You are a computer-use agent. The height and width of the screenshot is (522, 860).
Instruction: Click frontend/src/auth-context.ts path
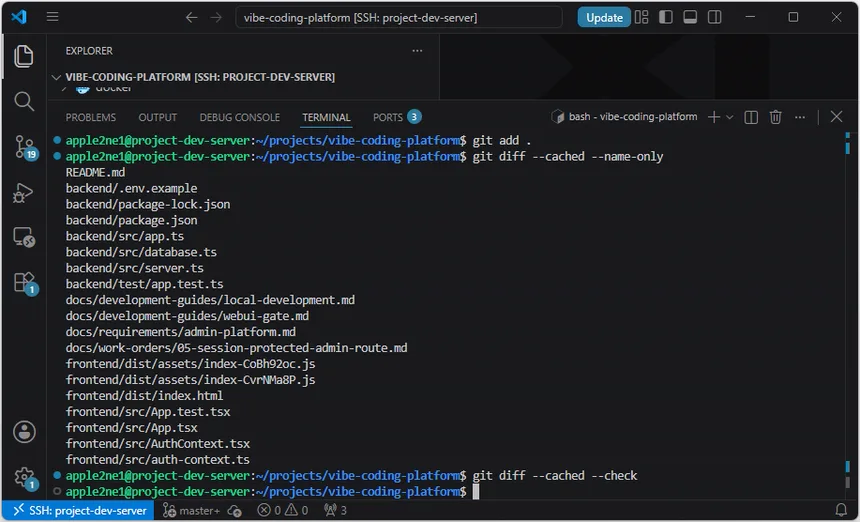(158, 459)
